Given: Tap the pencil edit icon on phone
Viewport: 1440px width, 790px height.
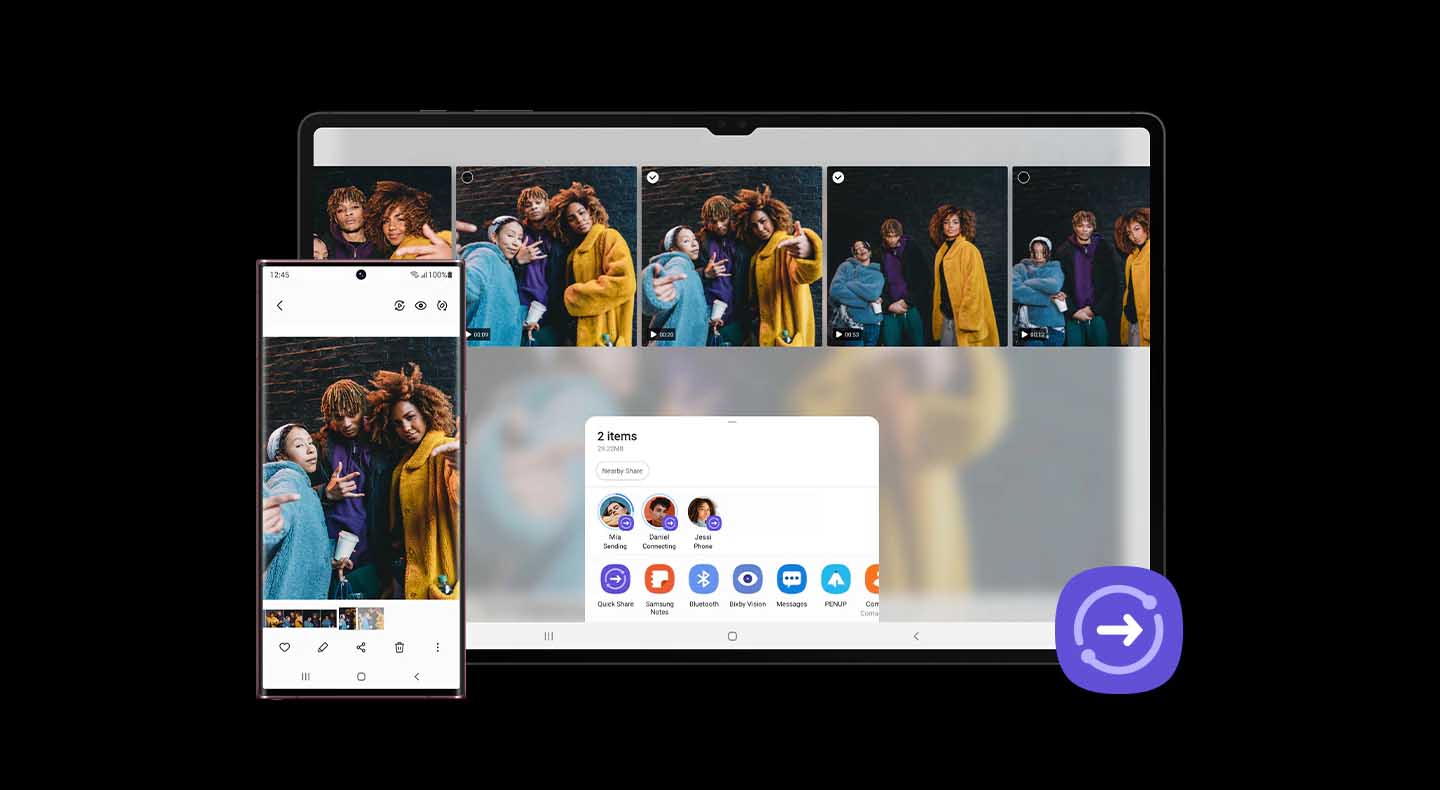Looking at the screenshot, I should 323,648.
